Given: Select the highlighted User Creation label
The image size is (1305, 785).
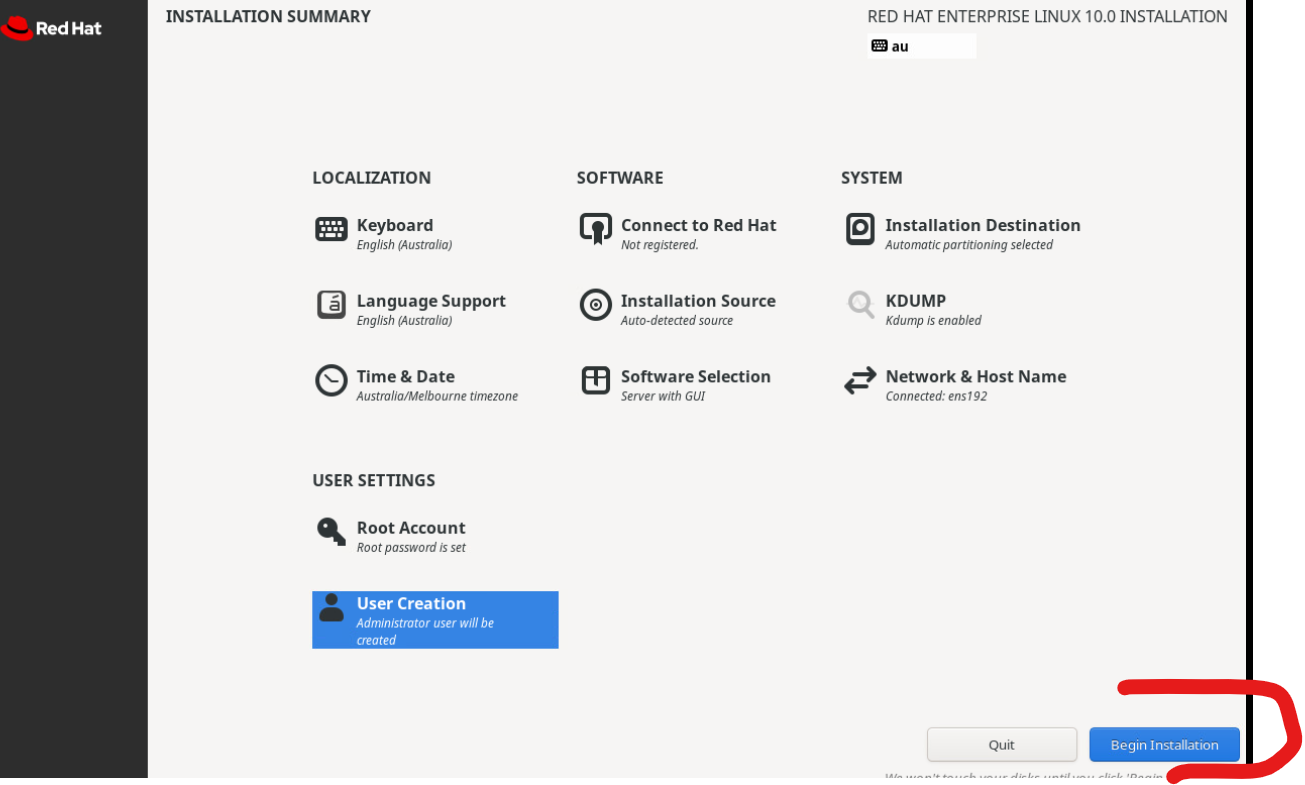Looking at the screenshot, I should click(x=411, y=603).
